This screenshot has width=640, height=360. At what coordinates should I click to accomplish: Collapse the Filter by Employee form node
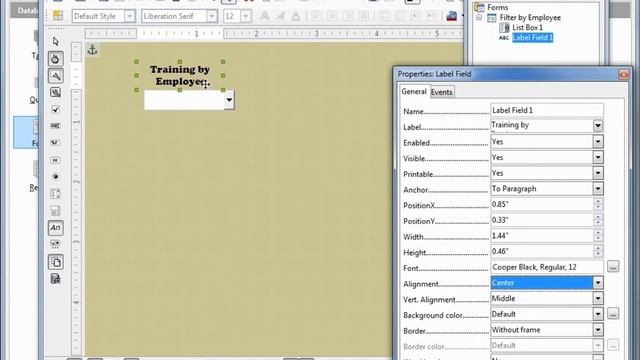[x=479, y=18]
